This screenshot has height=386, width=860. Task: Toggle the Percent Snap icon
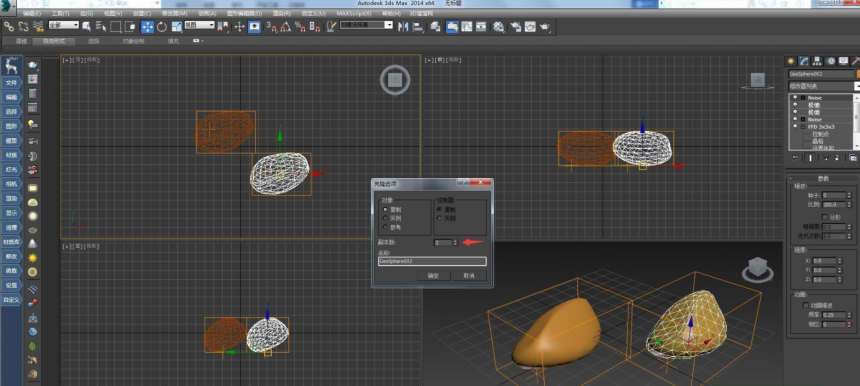(x=301, y=26)
